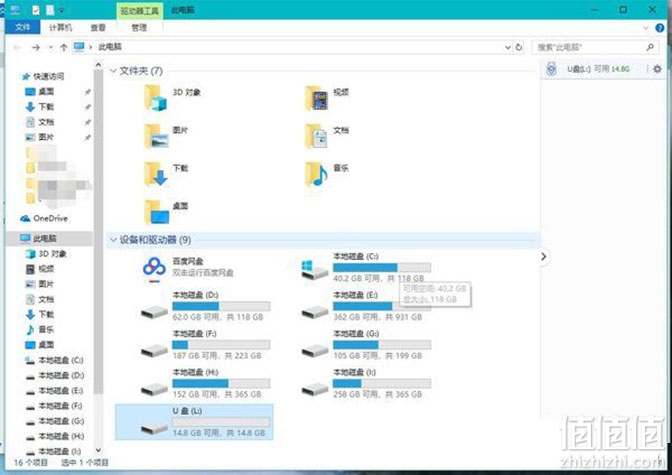The height and width of the screenshot is (475, 672).
Task: Click the search 此电脑 input field
Action: [x=590, y=47]
